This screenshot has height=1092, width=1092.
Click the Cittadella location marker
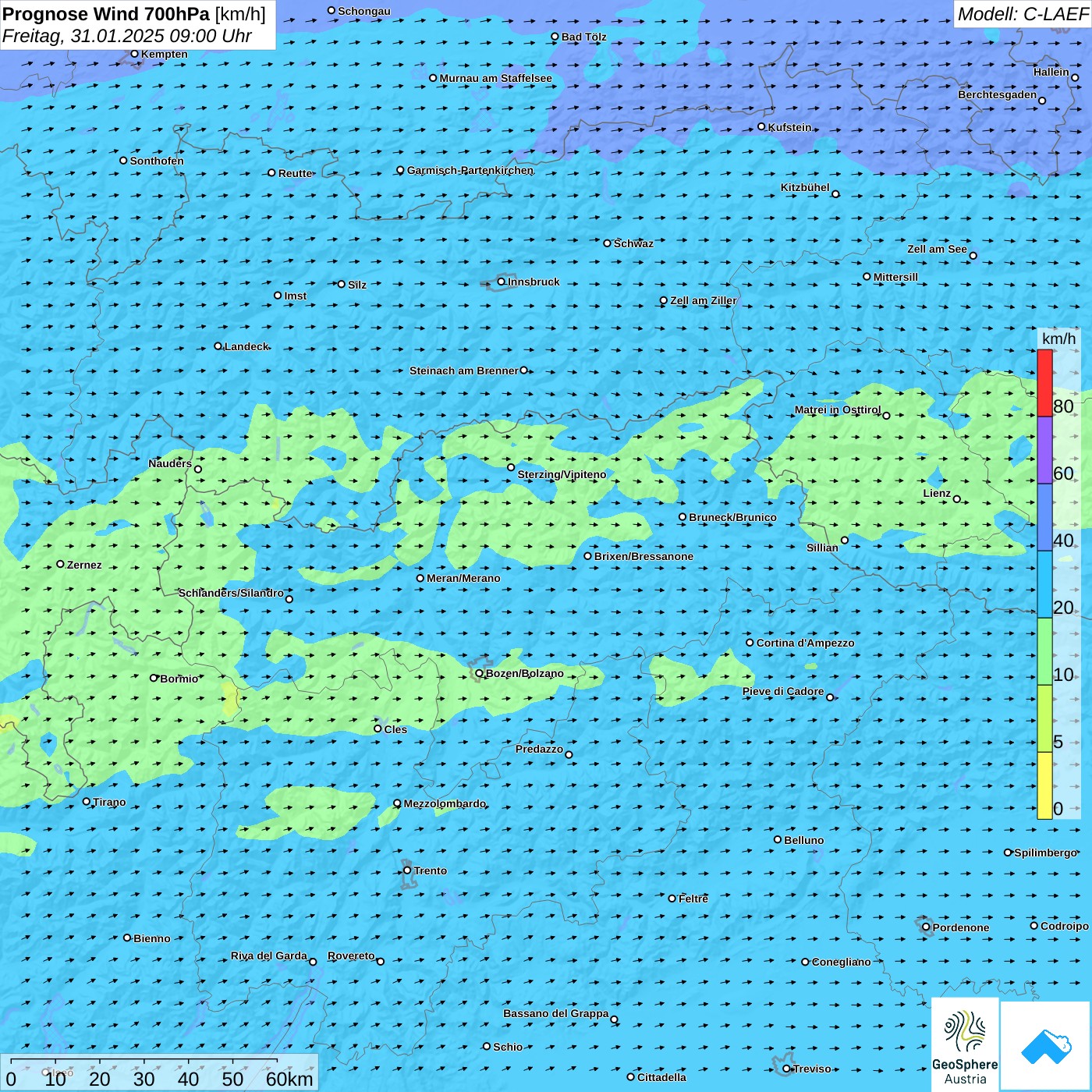[x=631, y=1077]
